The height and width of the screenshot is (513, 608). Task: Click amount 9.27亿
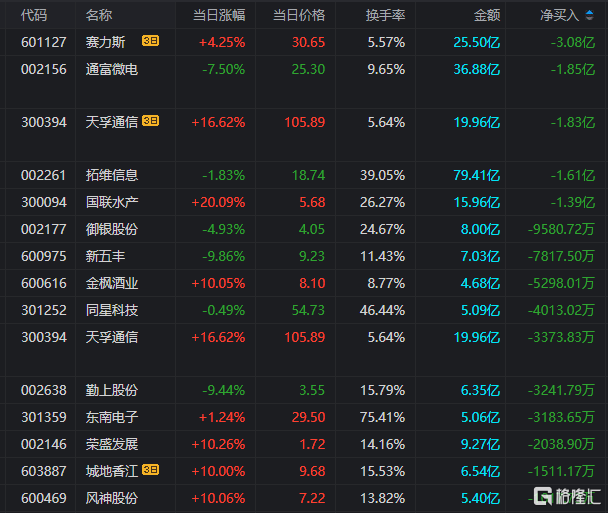coord(480,444)
